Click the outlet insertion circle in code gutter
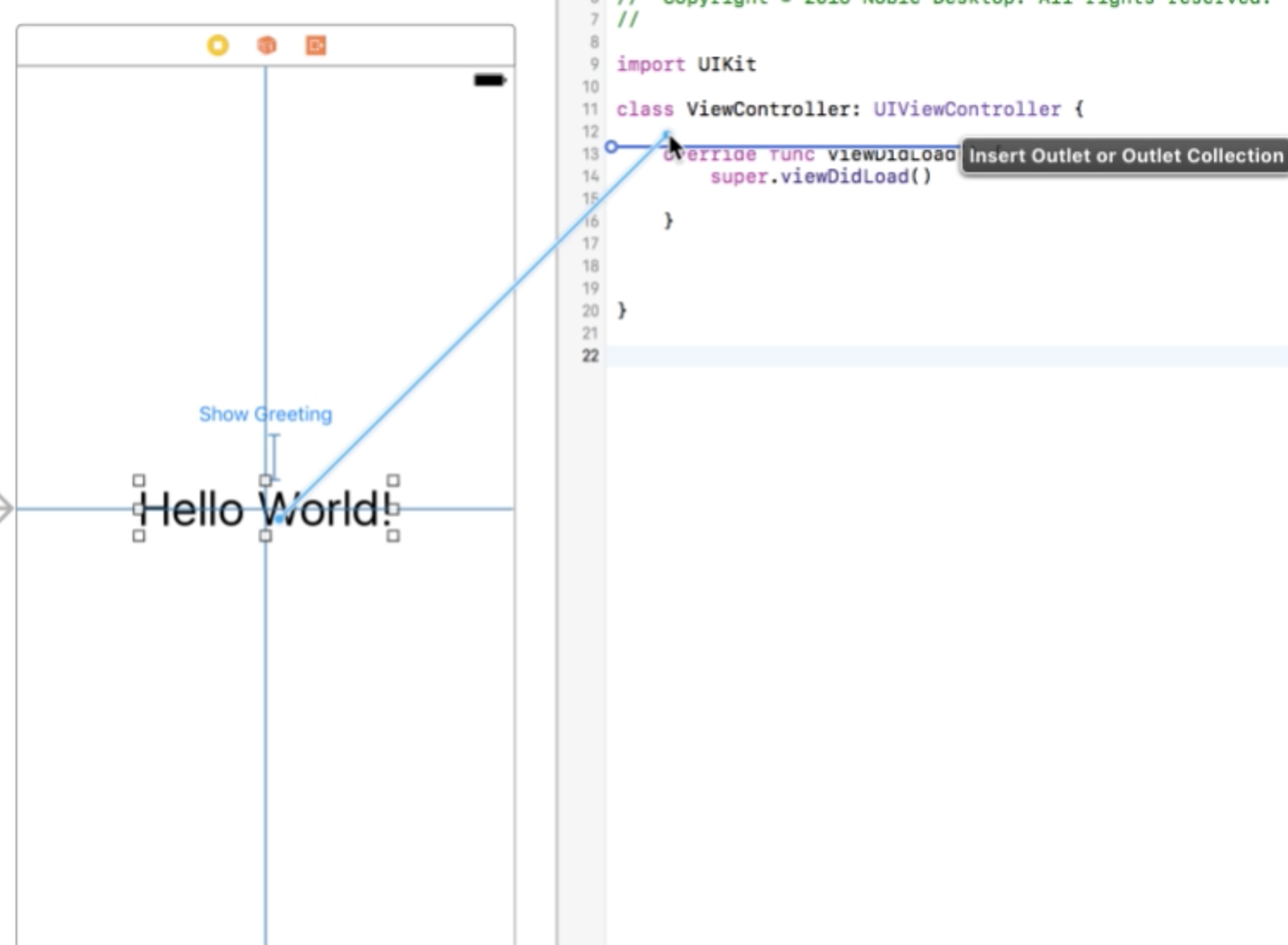 coord(611,147)
